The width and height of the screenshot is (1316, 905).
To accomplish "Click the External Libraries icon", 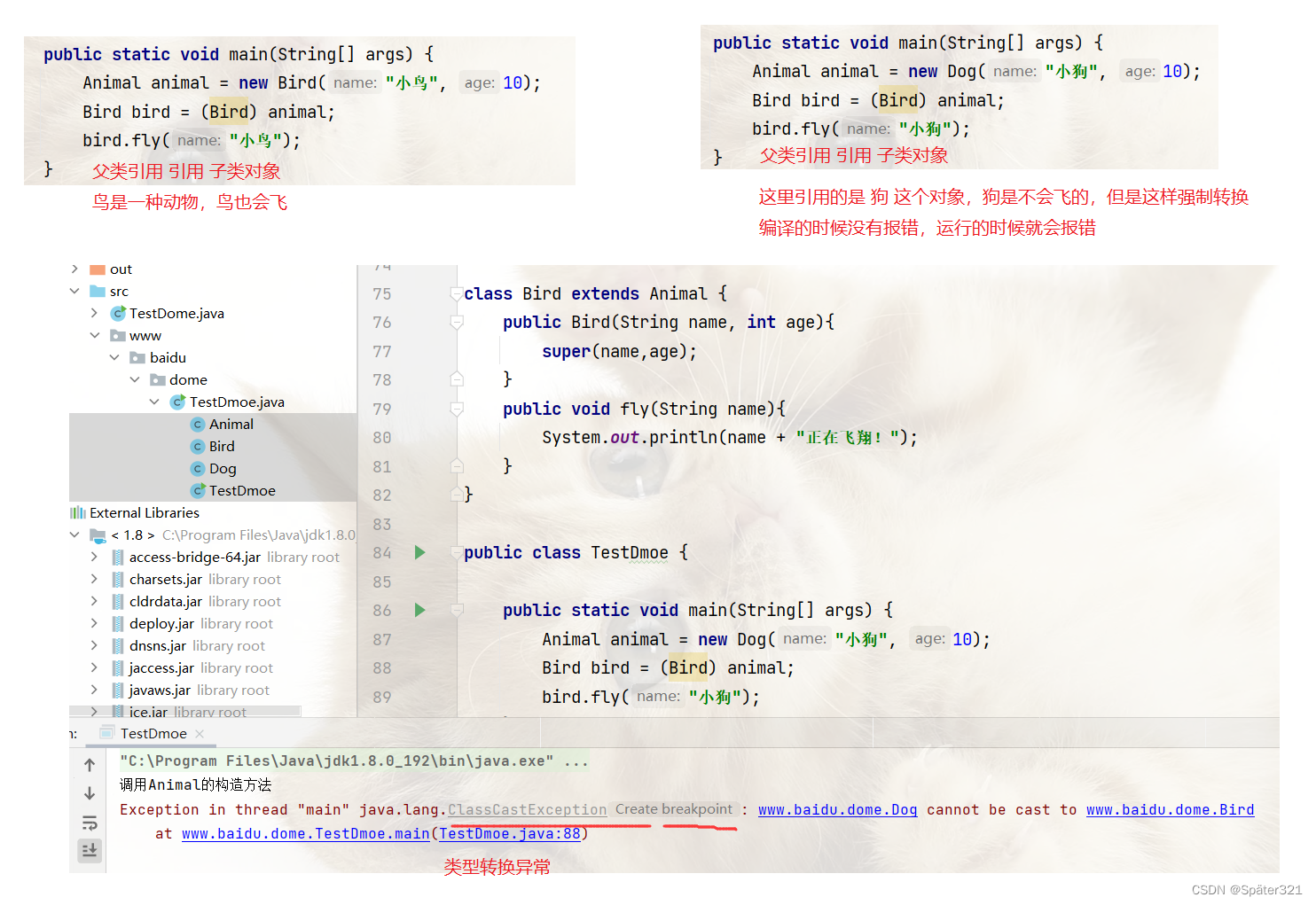I will click(x=78, y=513).
